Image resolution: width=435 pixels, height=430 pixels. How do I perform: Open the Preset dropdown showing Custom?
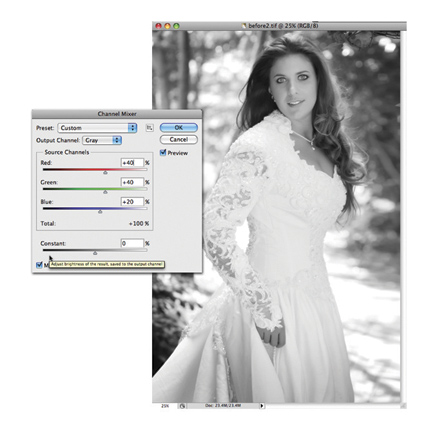(x=97, y=128)
